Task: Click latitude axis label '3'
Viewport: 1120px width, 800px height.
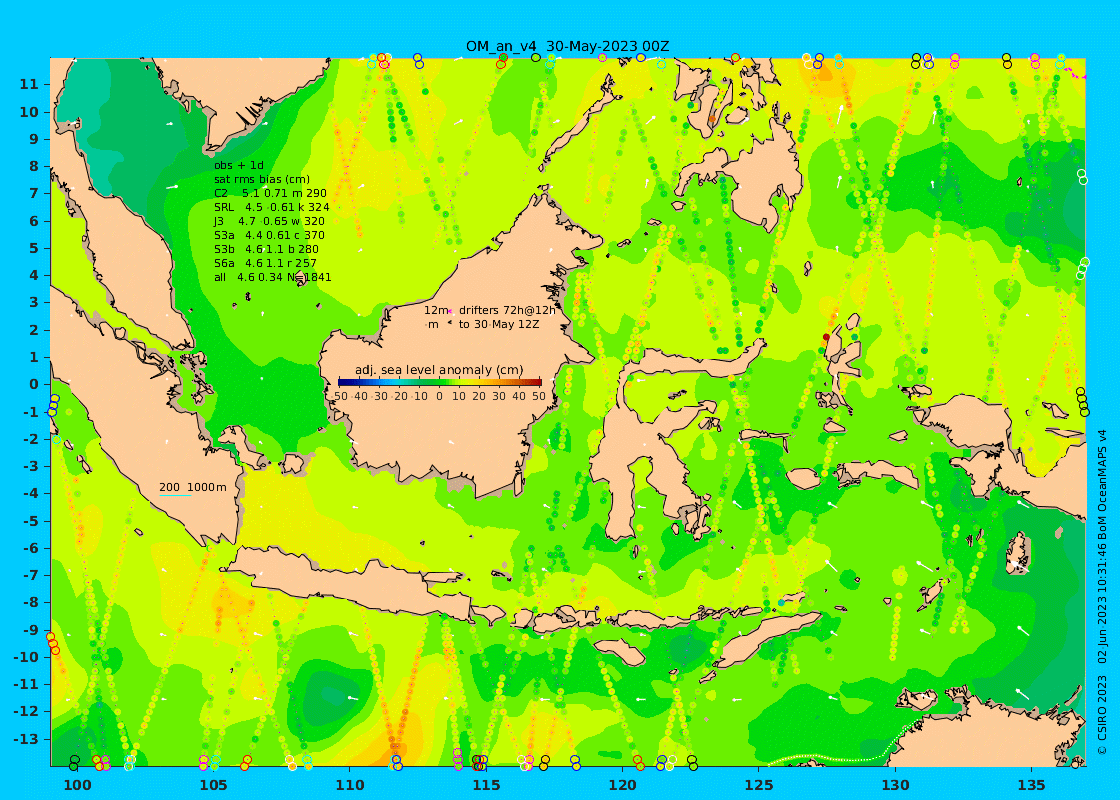Action: (34, 302)
